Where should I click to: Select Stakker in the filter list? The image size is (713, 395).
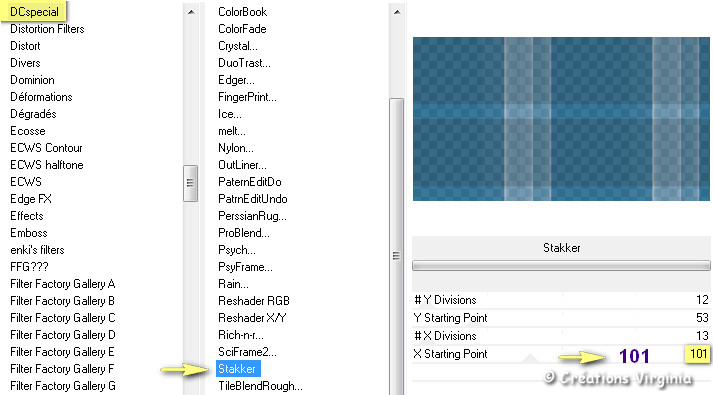coord(238,369)
